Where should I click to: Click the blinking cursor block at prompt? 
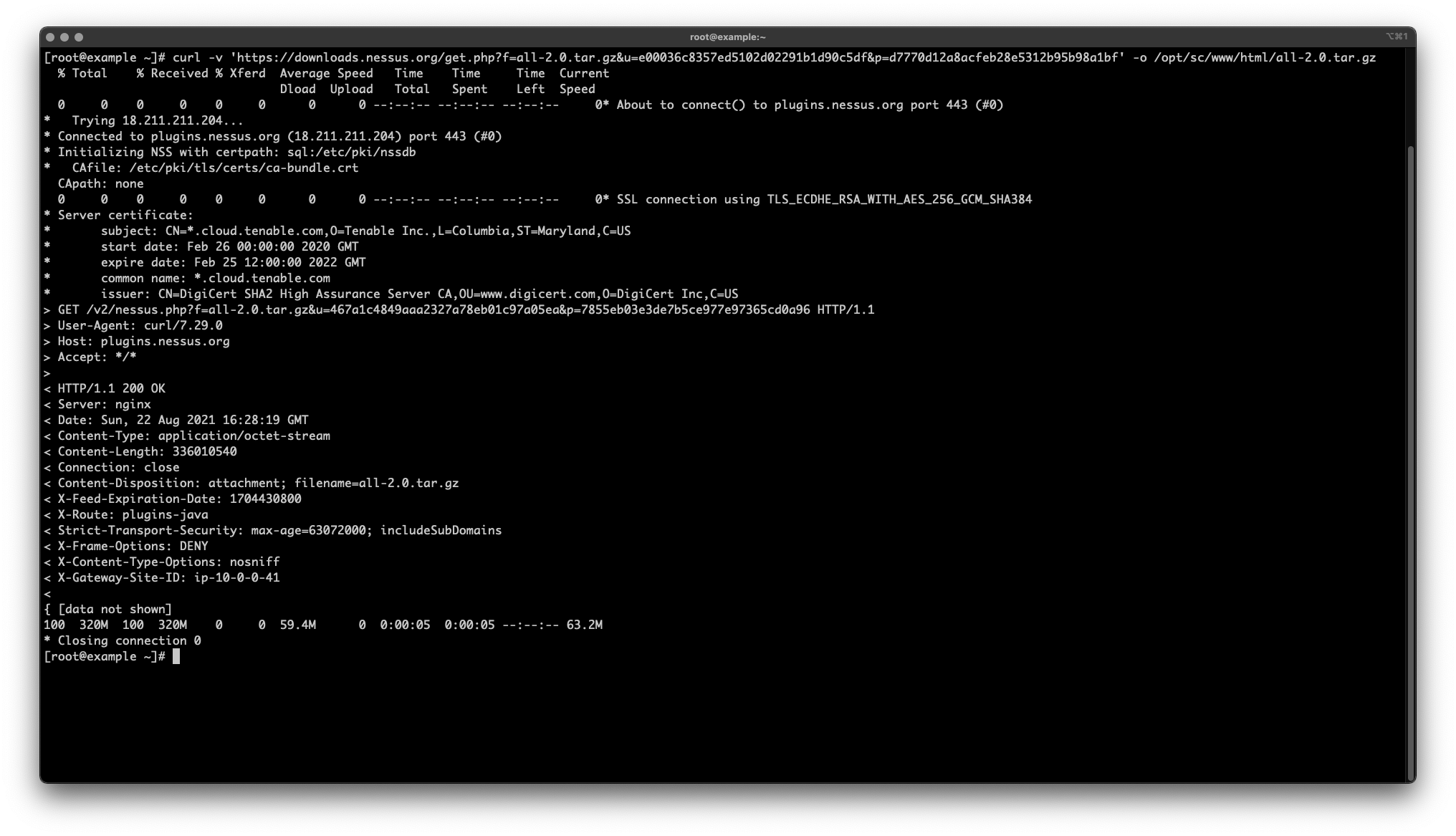177,656
